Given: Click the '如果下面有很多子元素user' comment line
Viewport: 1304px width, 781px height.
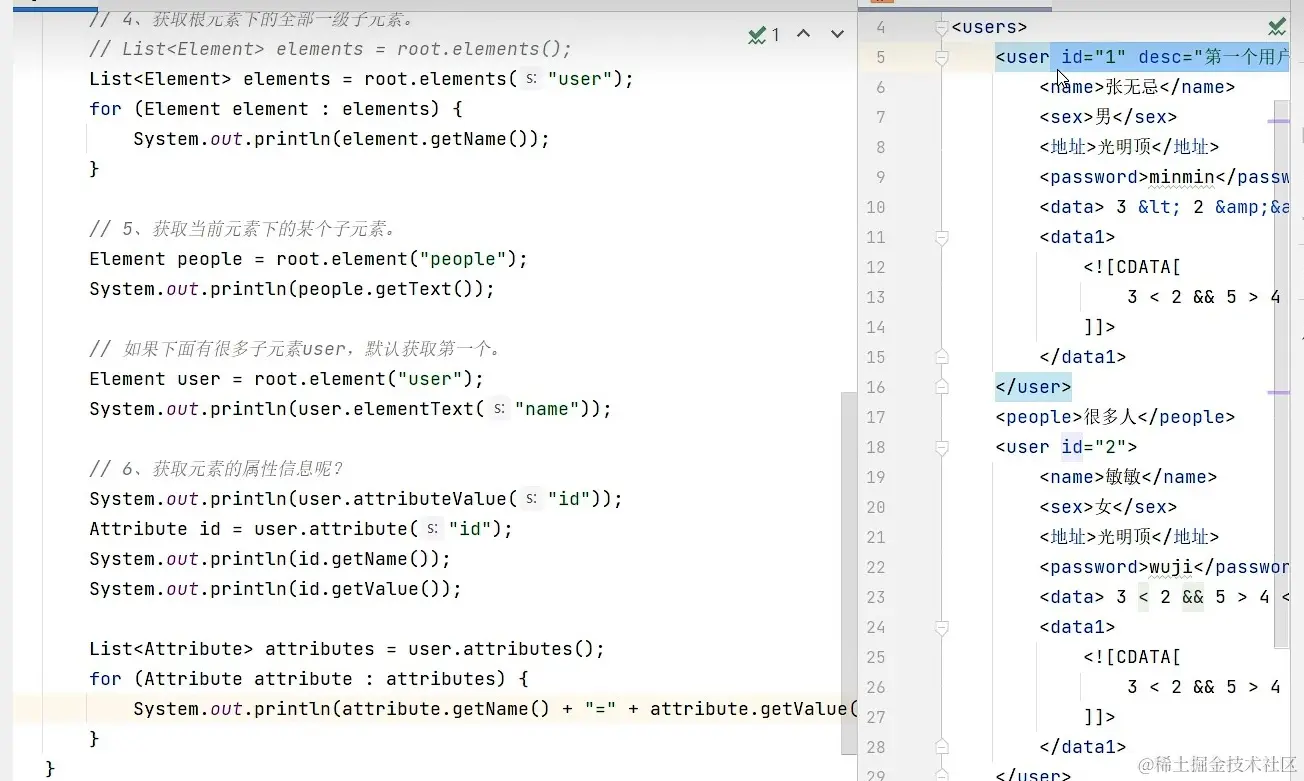Looking at the screenshot, I should pyautogui.click(x=296, y=349).
